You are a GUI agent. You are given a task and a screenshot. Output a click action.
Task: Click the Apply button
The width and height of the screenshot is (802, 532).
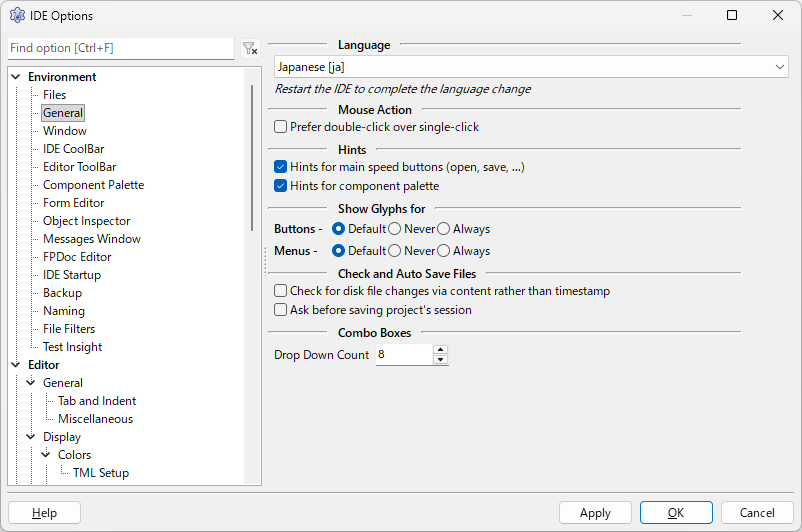tap(595, 513)
